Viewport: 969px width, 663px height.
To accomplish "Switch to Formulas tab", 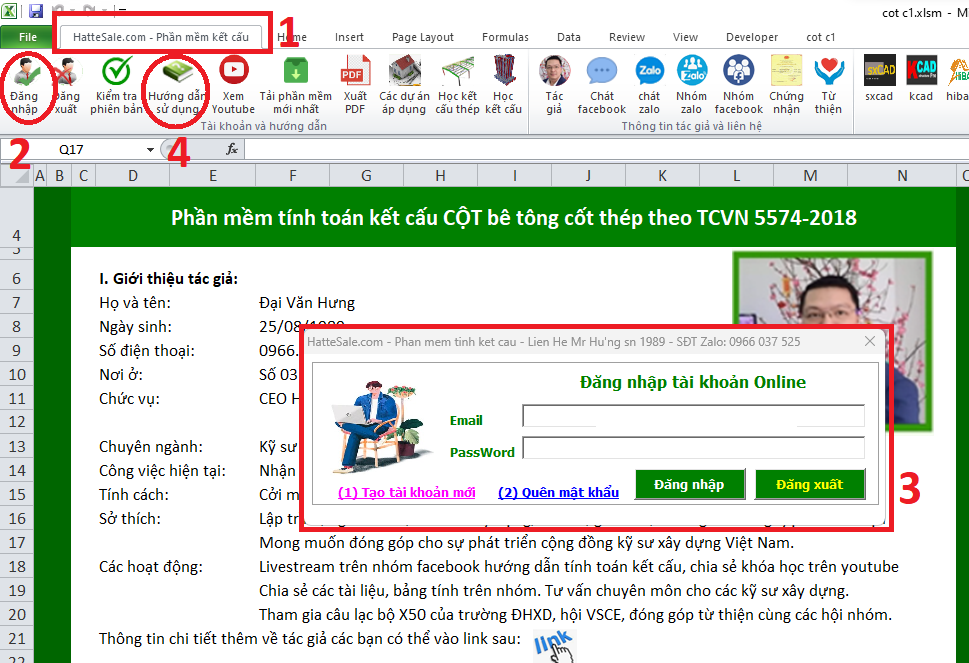I will 506,37.
